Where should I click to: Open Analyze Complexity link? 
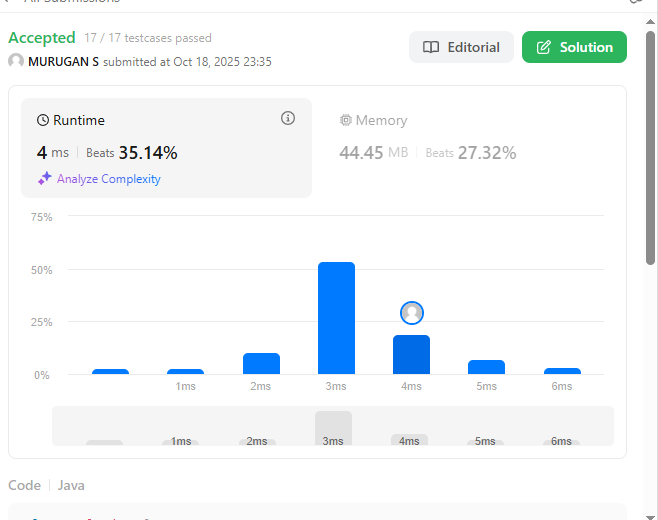click(x=109, y=179)
